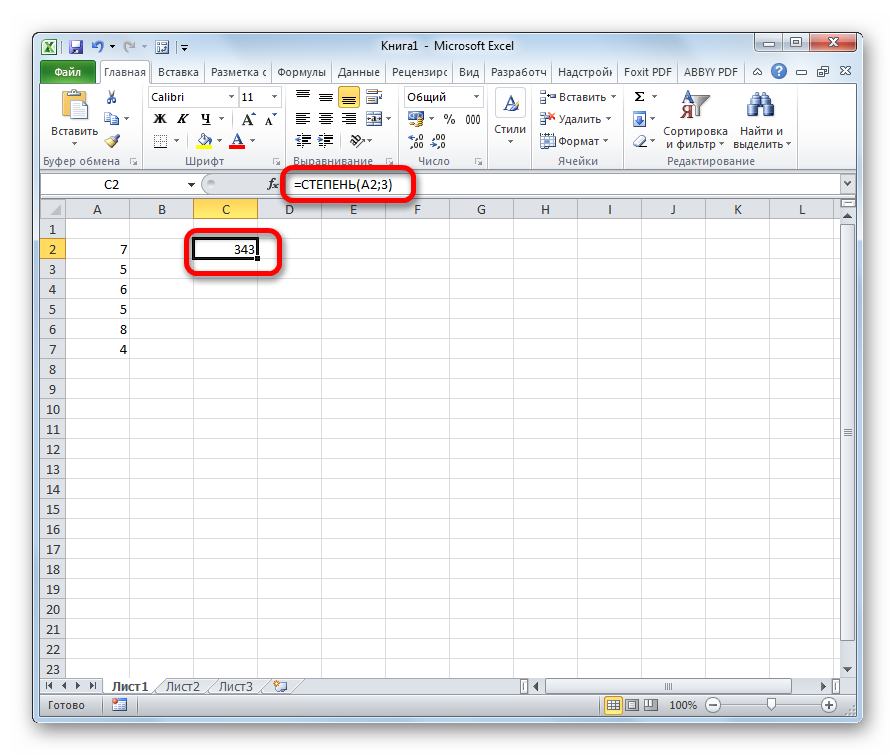896x756 pixels.
Task: Expand the Общий number format dropdown
Action: [476, 97]
